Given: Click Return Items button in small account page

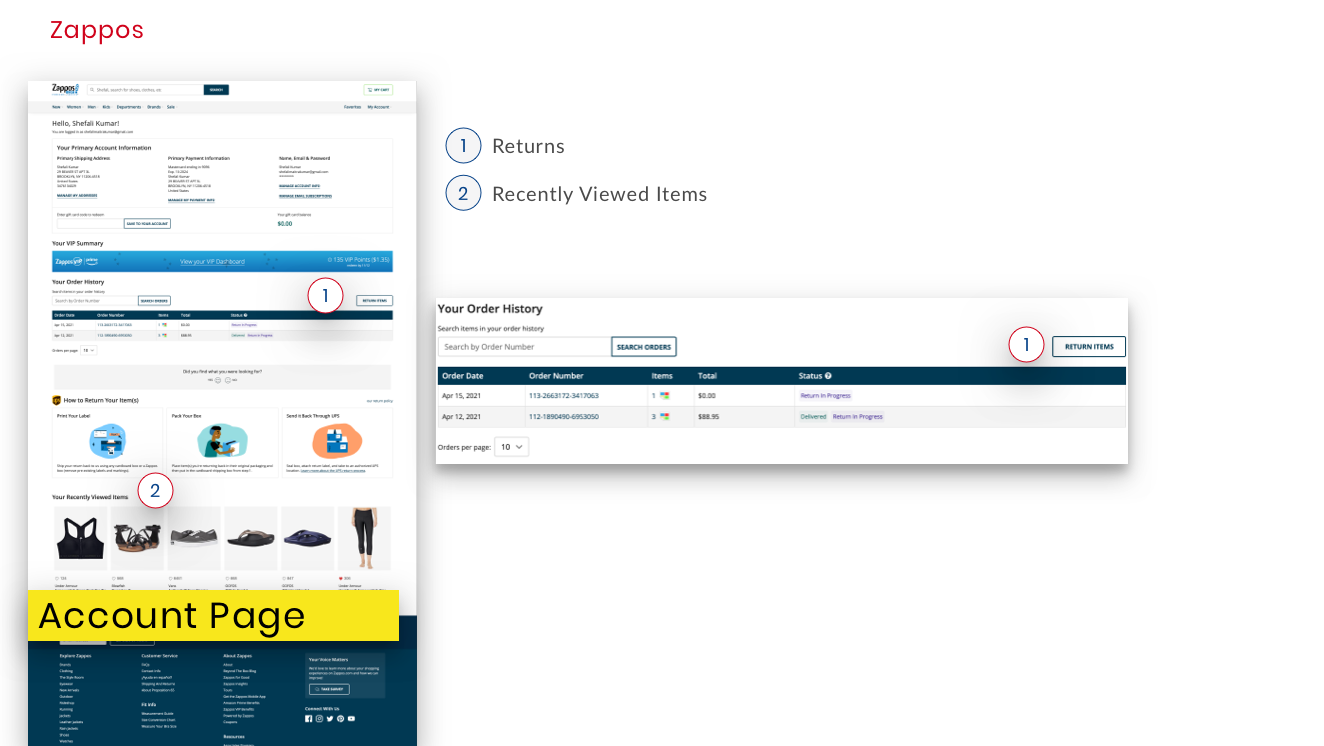Looking at the screenshot, I should (x=375, y=301).
